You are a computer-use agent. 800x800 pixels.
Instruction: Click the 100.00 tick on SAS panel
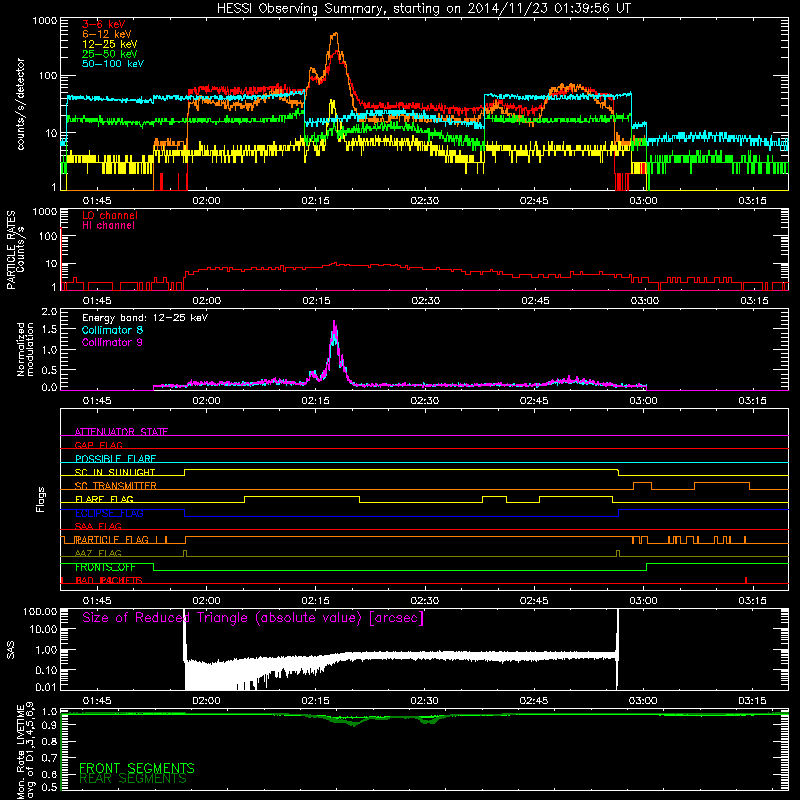[40, 612]
